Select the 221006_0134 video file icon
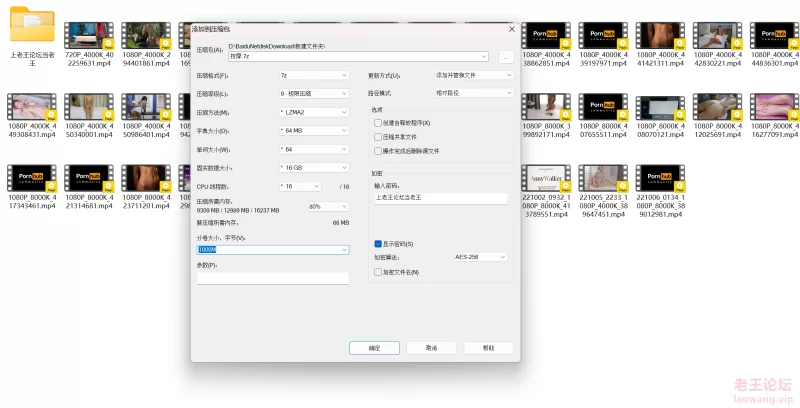Screen dimensions: 800x408 coord(660,178)
